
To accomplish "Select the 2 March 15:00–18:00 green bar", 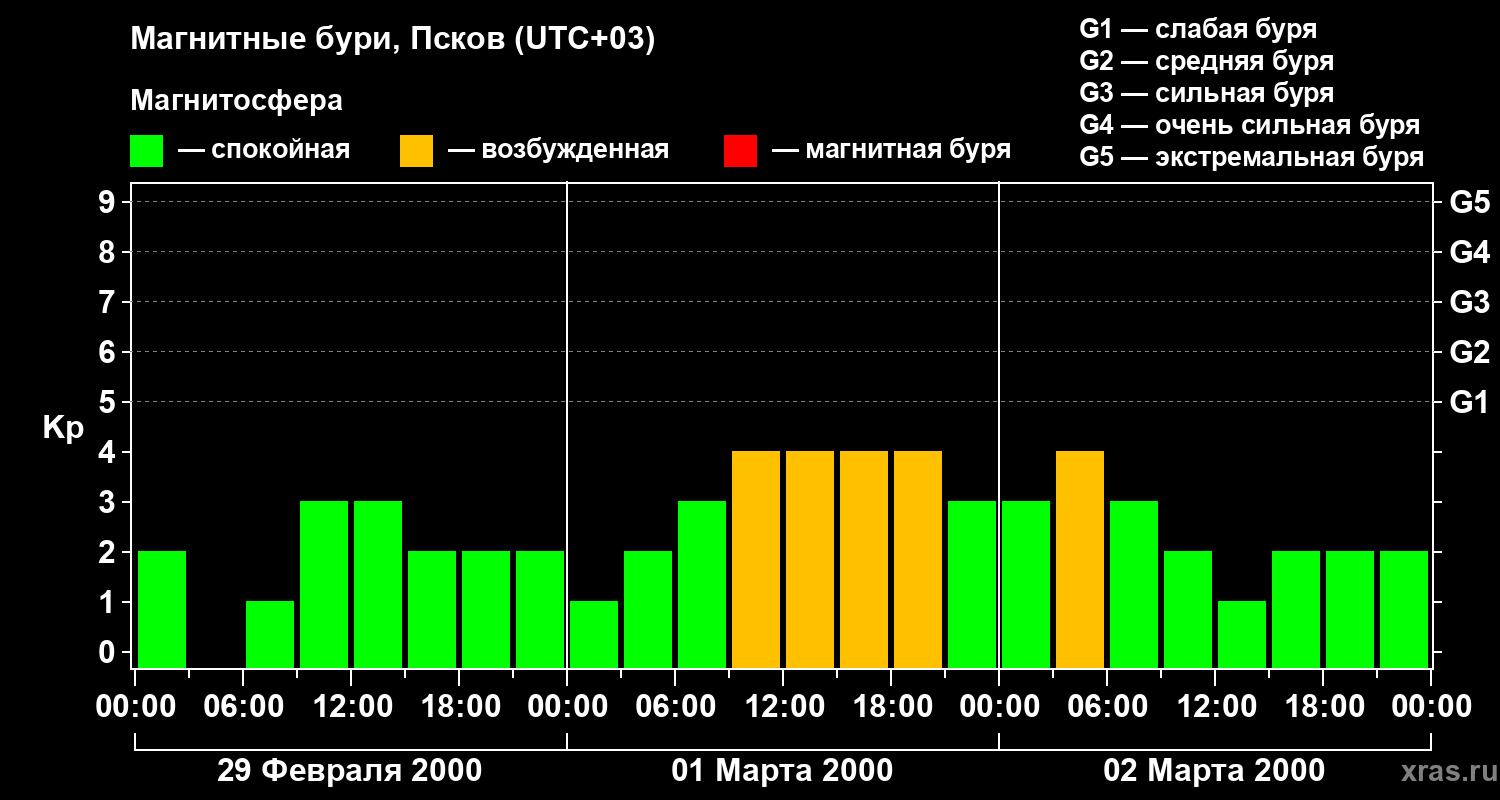I will coord(1296,609).
